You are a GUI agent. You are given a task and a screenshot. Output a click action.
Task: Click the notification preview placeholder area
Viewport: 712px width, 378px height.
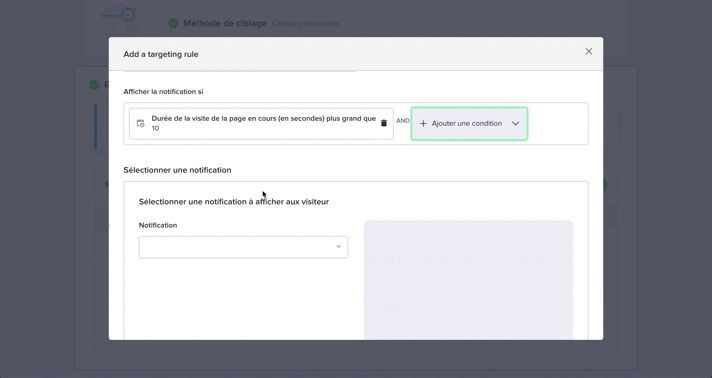pos(468,280)
